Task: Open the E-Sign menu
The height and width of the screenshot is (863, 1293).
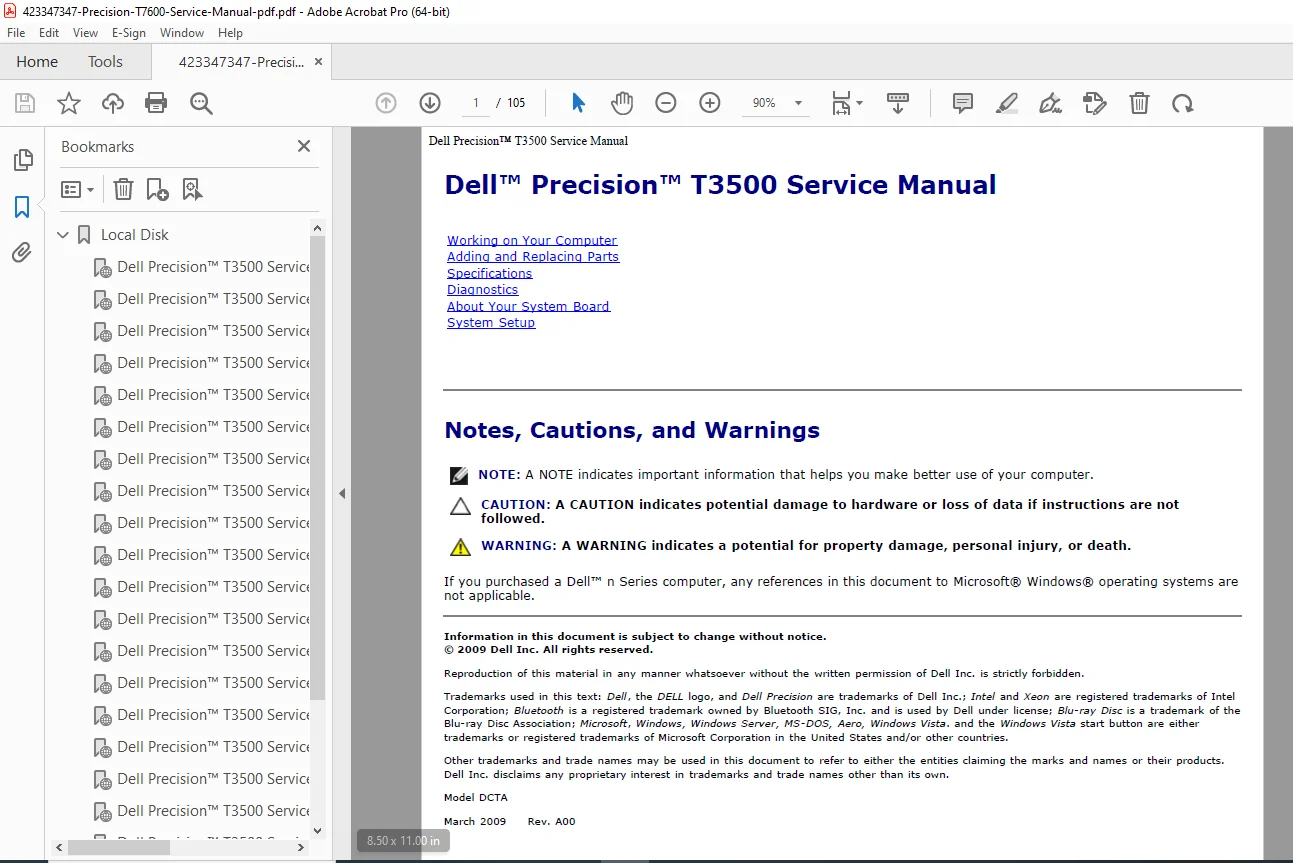Action: 129,33
